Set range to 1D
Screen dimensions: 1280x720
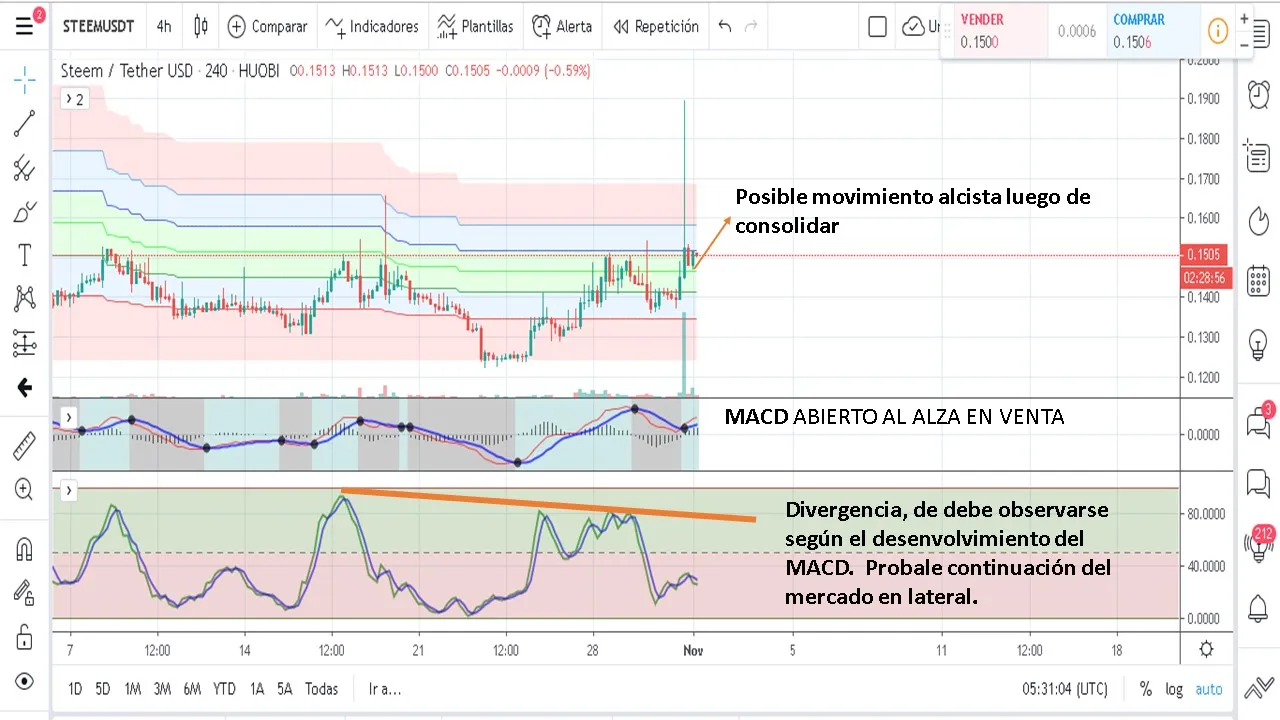pyautogui.click(x=75, y=689)
